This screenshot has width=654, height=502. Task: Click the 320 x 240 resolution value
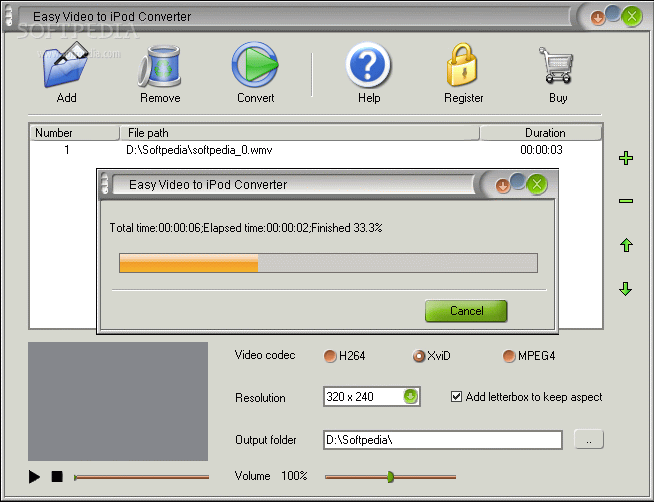point(350,397)
